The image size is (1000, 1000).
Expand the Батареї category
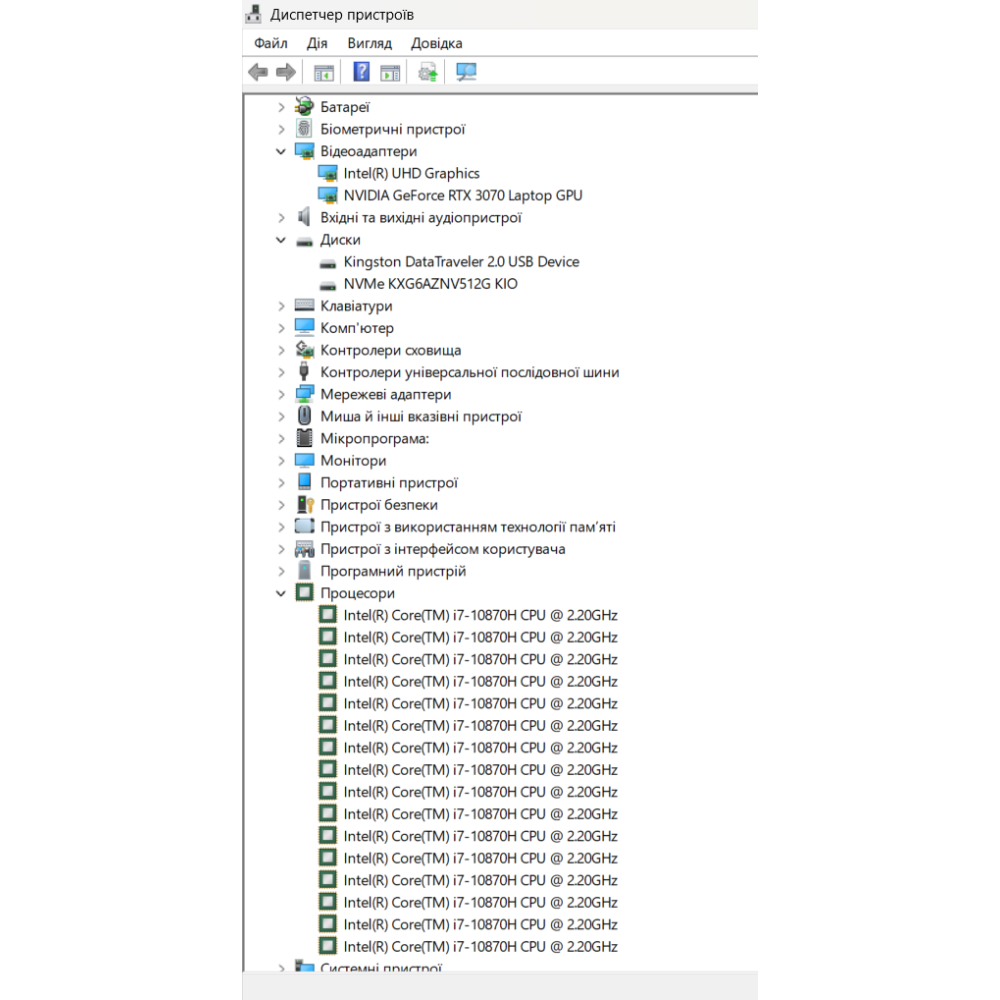click(281, 107)
